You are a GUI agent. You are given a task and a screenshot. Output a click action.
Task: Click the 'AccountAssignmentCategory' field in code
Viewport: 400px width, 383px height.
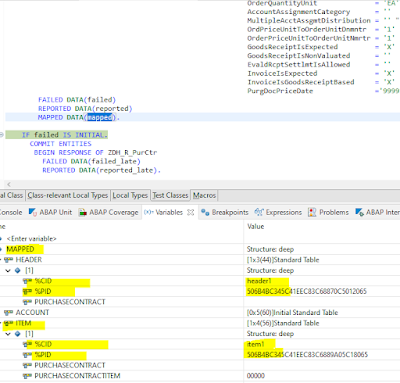click(299, 12)
